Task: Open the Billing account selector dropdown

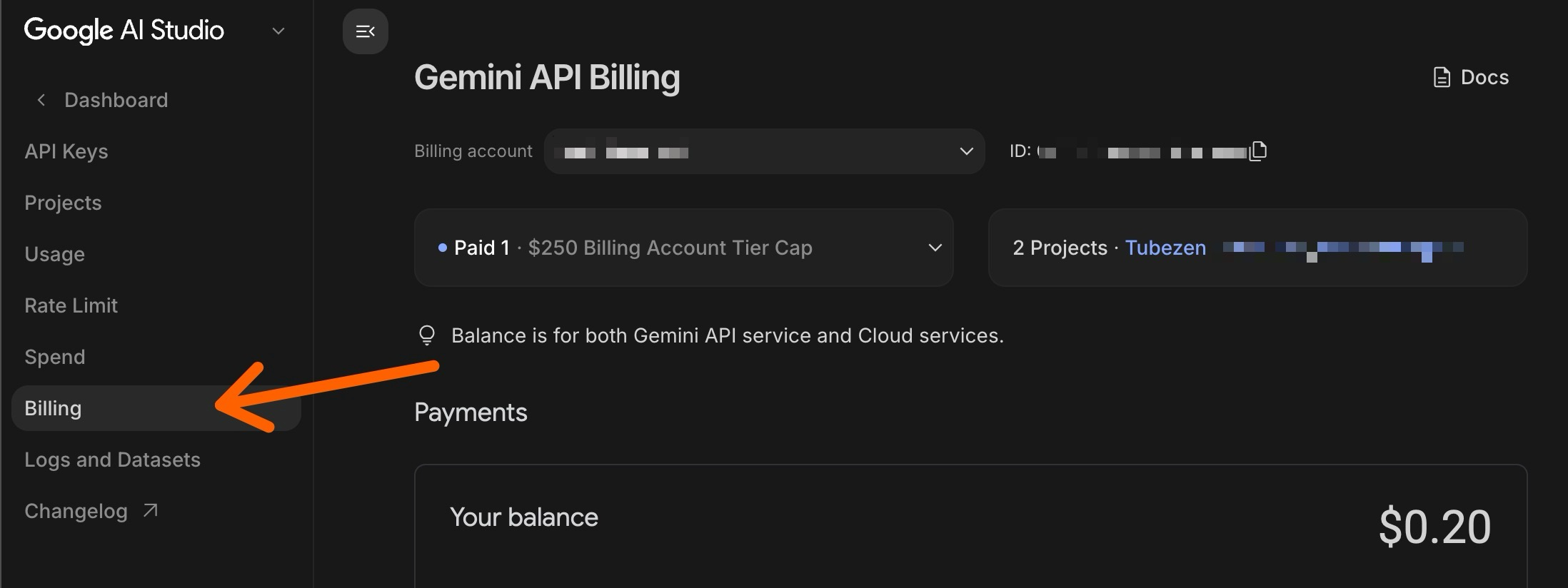Action: click(764, 151)
